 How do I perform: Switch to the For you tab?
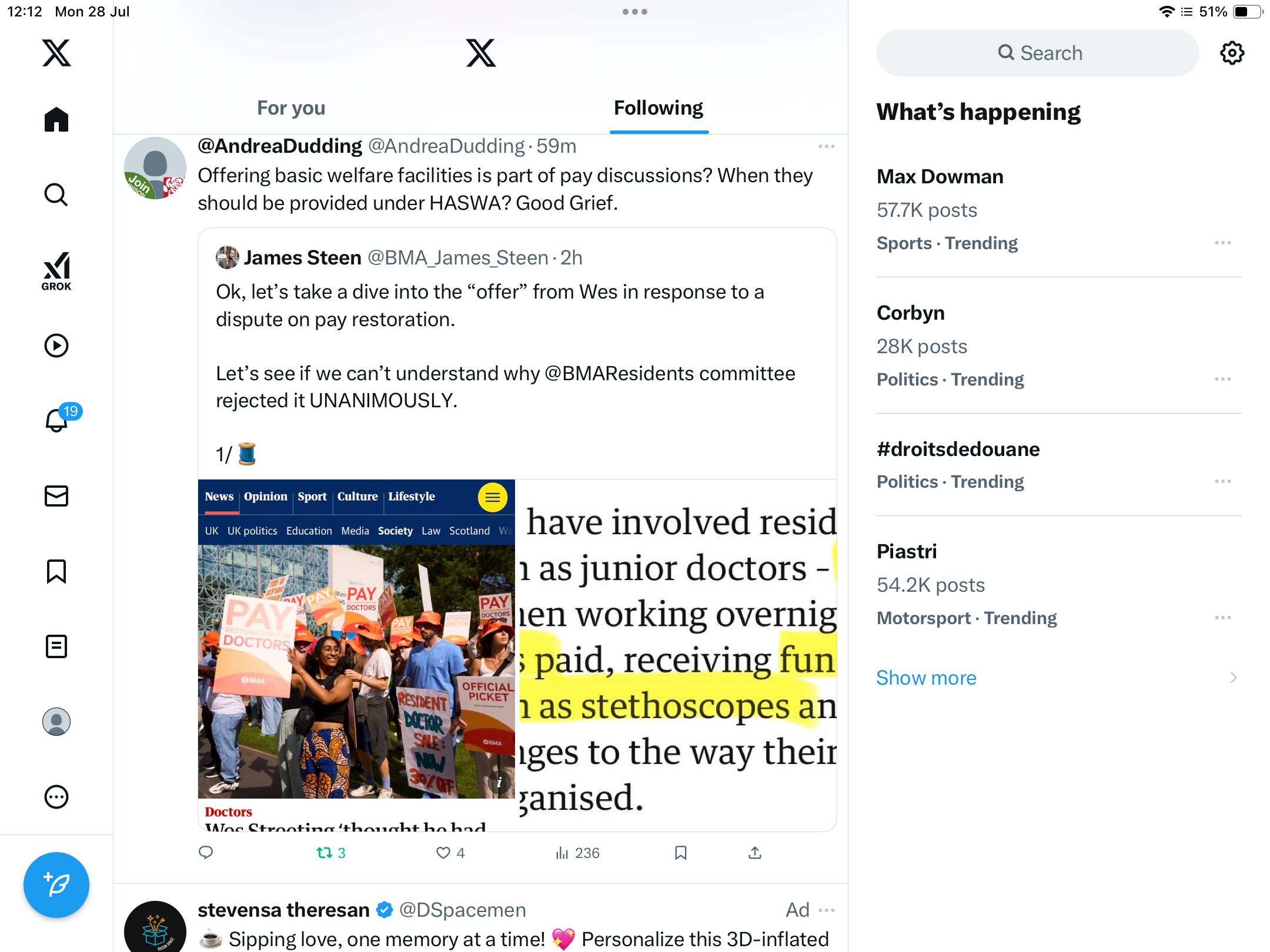tap(291, 108)
